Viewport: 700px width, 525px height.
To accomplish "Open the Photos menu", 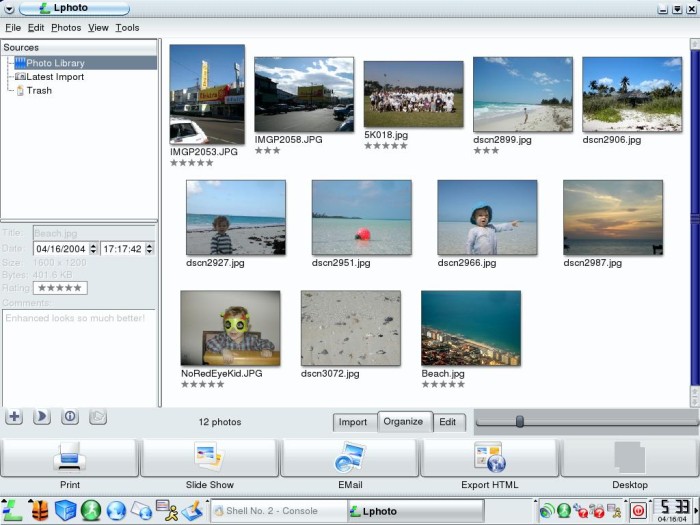I will [x=66, y=28].
